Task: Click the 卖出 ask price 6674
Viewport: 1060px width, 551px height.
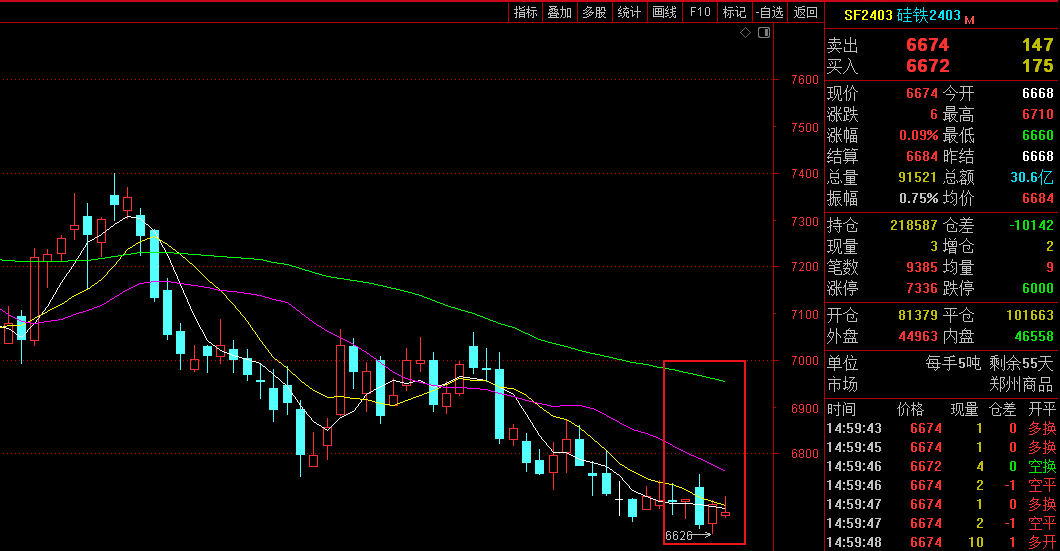Action: tap(927, 45)
